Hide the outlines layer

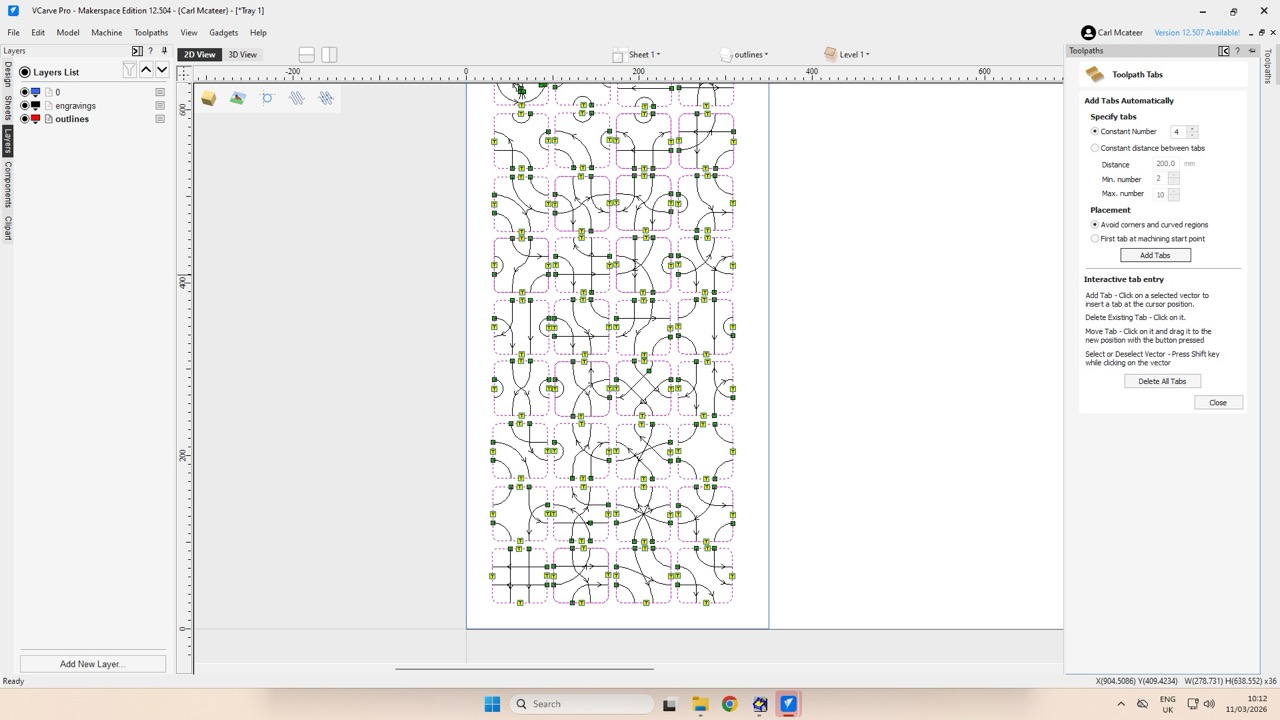[x=24, y=119]
